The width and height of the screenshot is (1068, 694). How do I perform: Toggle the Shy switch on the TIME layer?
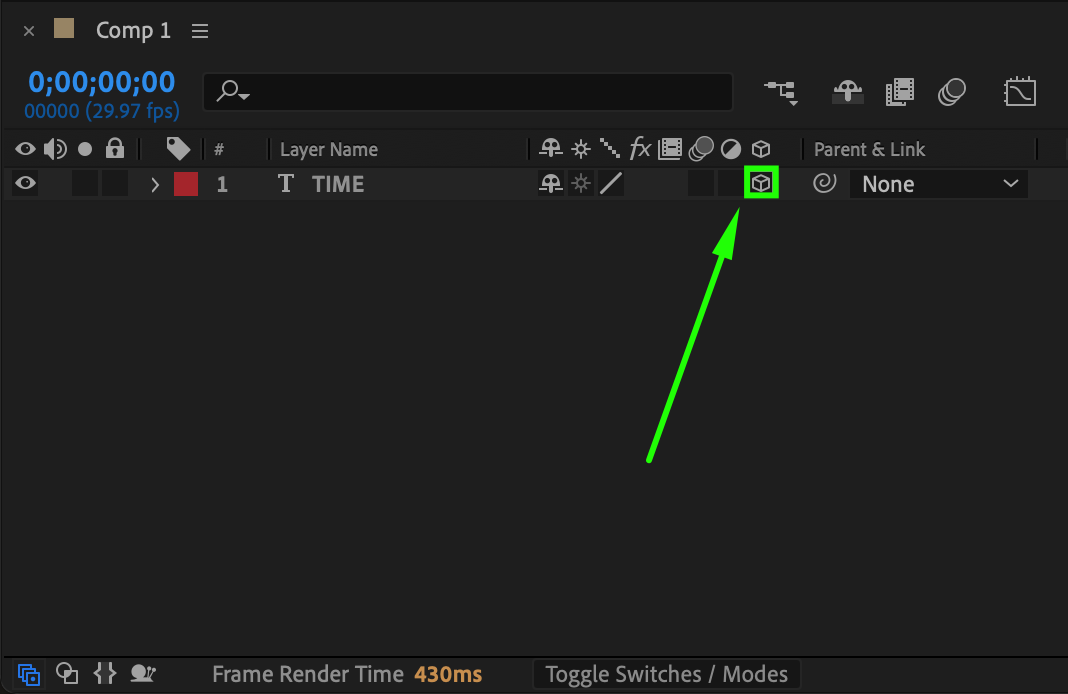point(550,183)
